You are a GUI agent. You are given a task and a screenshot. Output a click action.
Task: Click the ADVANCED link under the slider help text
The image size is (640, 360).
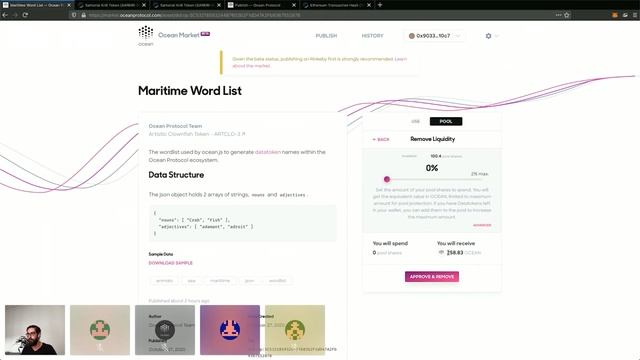tap(482, 225)
